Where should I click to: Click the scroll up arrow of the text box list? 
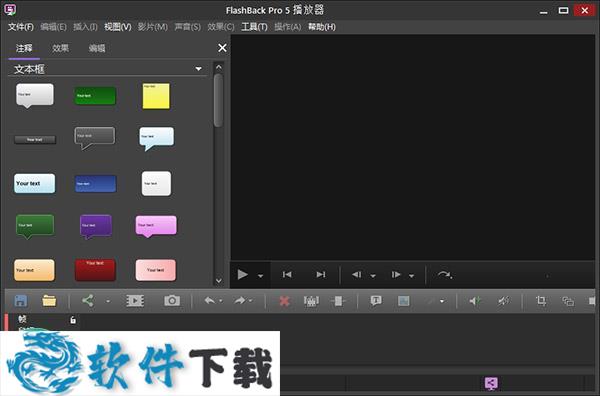218,67
